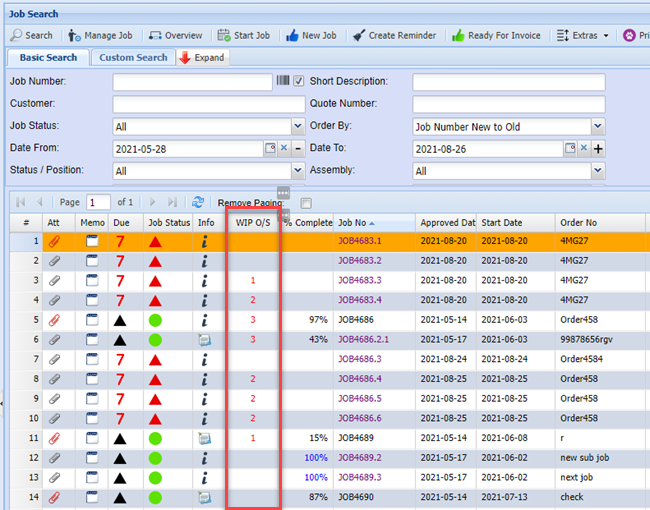Click the New Job thumbs-up icon

[293, 35]
